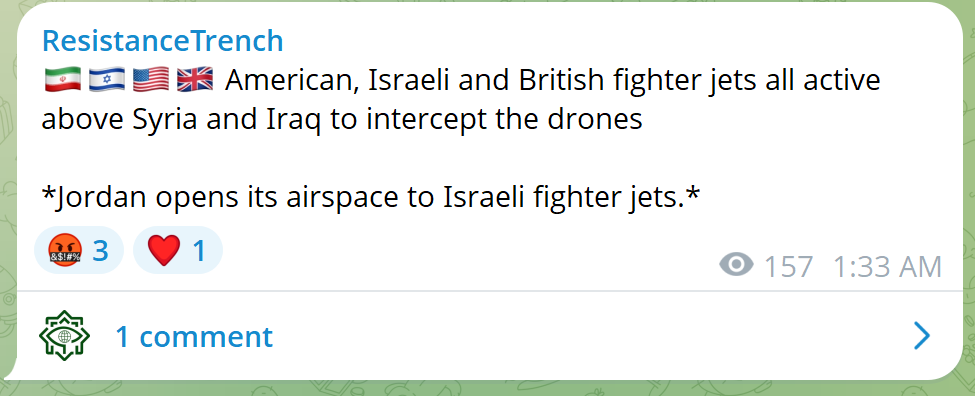Click reaction count 3 beside angry emoji
Image resolution: width=975 pixels, height=396 pixels.
point(101,251)
